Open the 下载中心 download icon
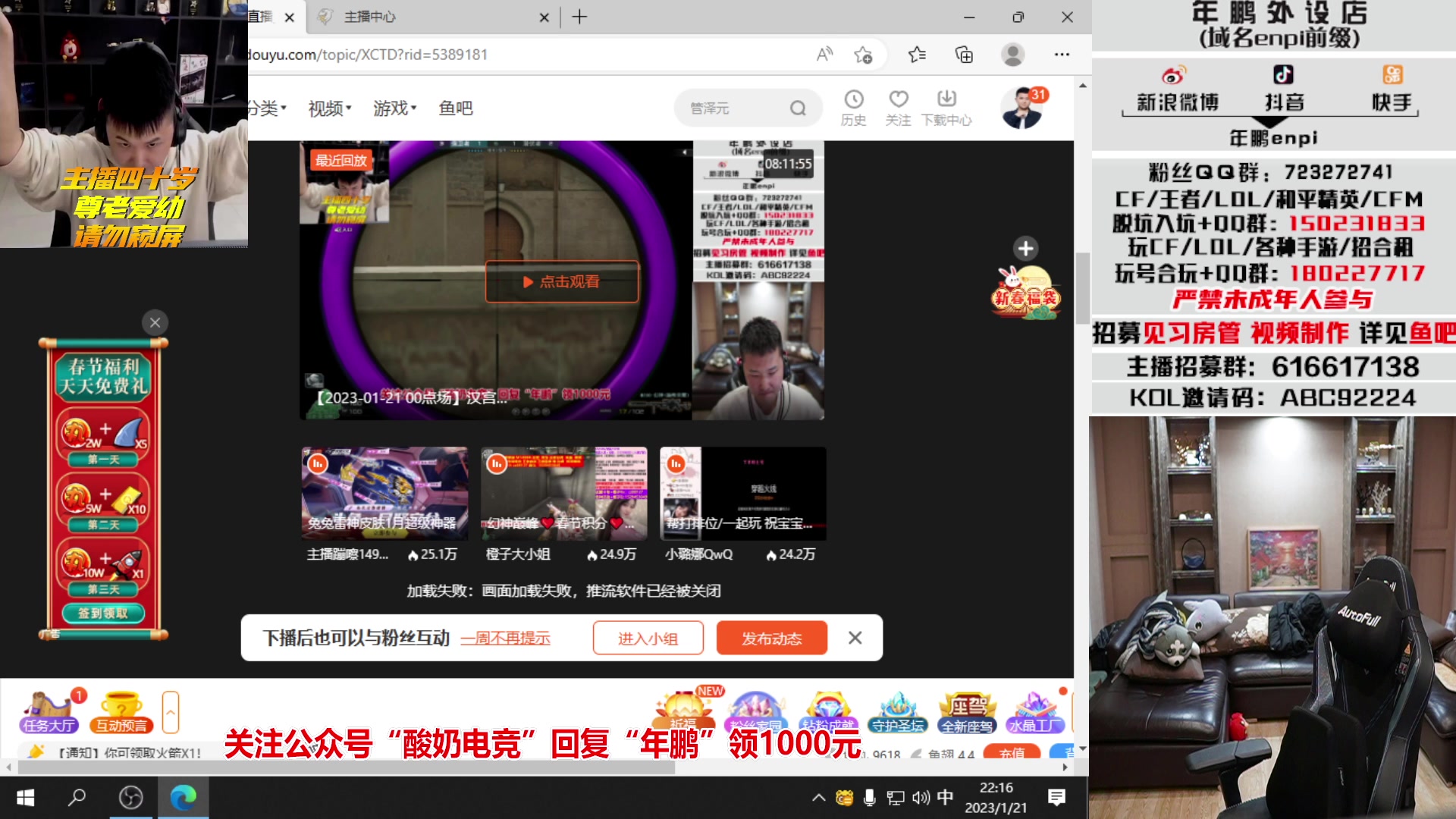 [946, 108]
